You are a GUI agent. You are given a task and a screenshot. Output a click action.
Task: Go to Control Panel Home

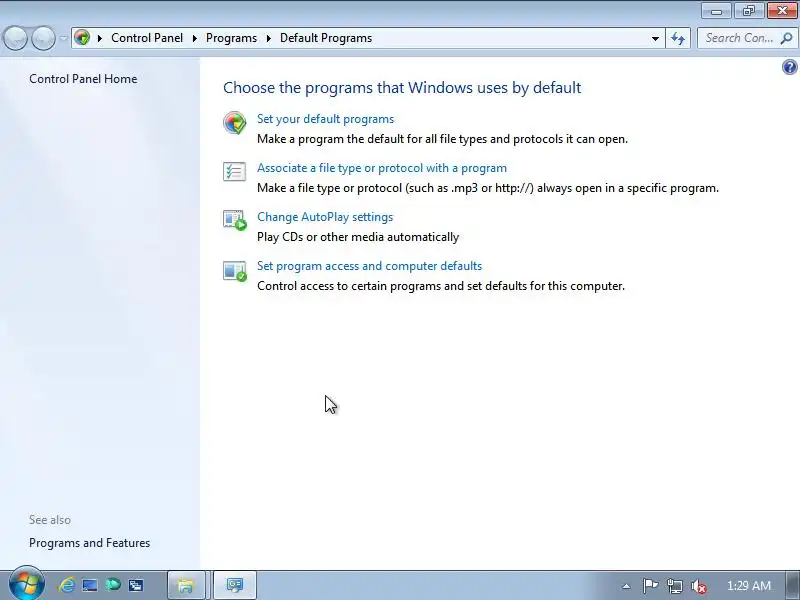[83, 79]
